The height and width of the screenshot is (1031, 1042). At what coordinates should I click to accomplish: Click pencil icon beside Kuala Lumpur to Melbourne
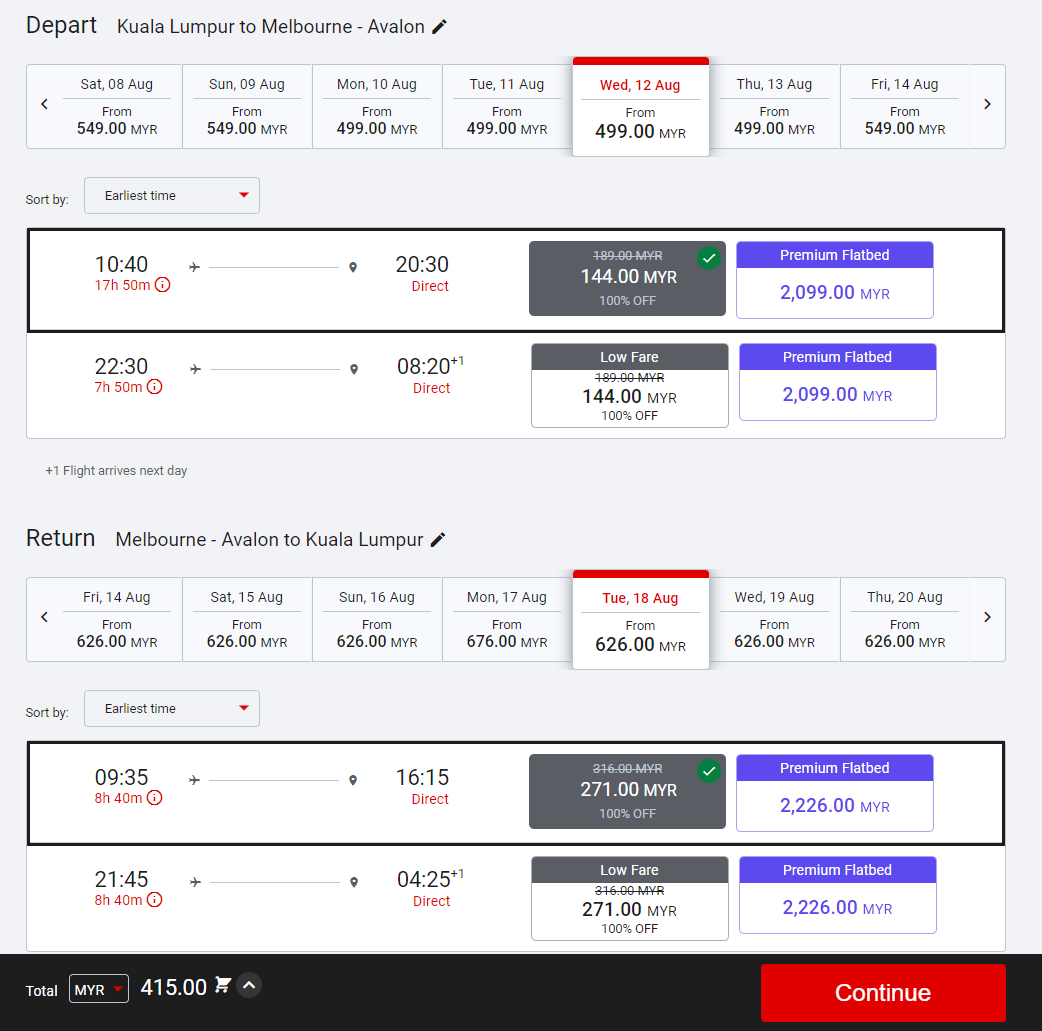click(439, 27)
